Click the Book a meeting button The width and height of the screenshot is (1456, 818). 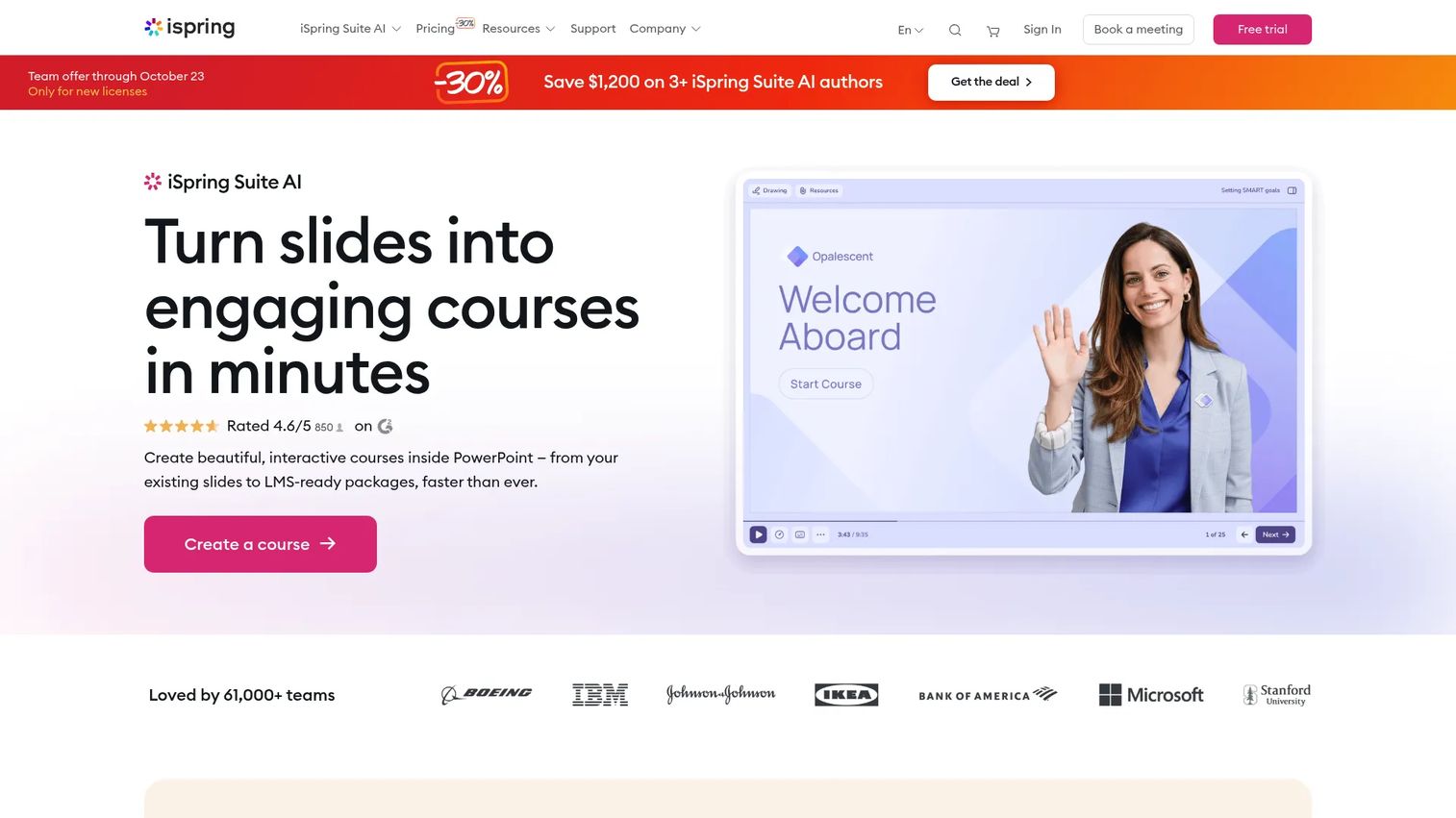coord(1139,29)
